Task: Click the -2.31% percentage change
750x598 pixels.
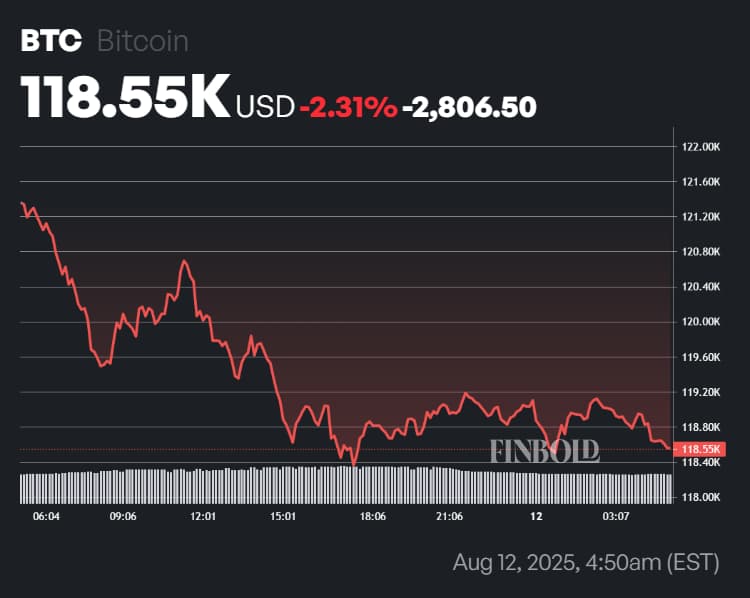Action: click(x=349, y=105)
